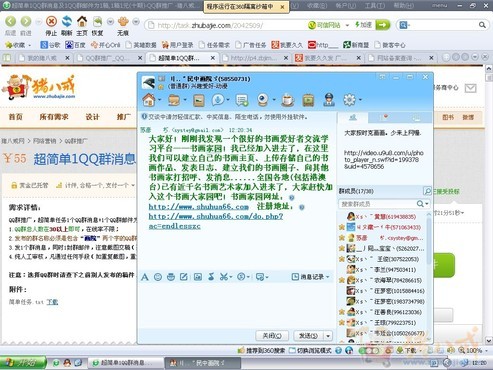Expand dropdown arrow next to microphone icon
Viewport: 493px width, 370px height.
228,100
